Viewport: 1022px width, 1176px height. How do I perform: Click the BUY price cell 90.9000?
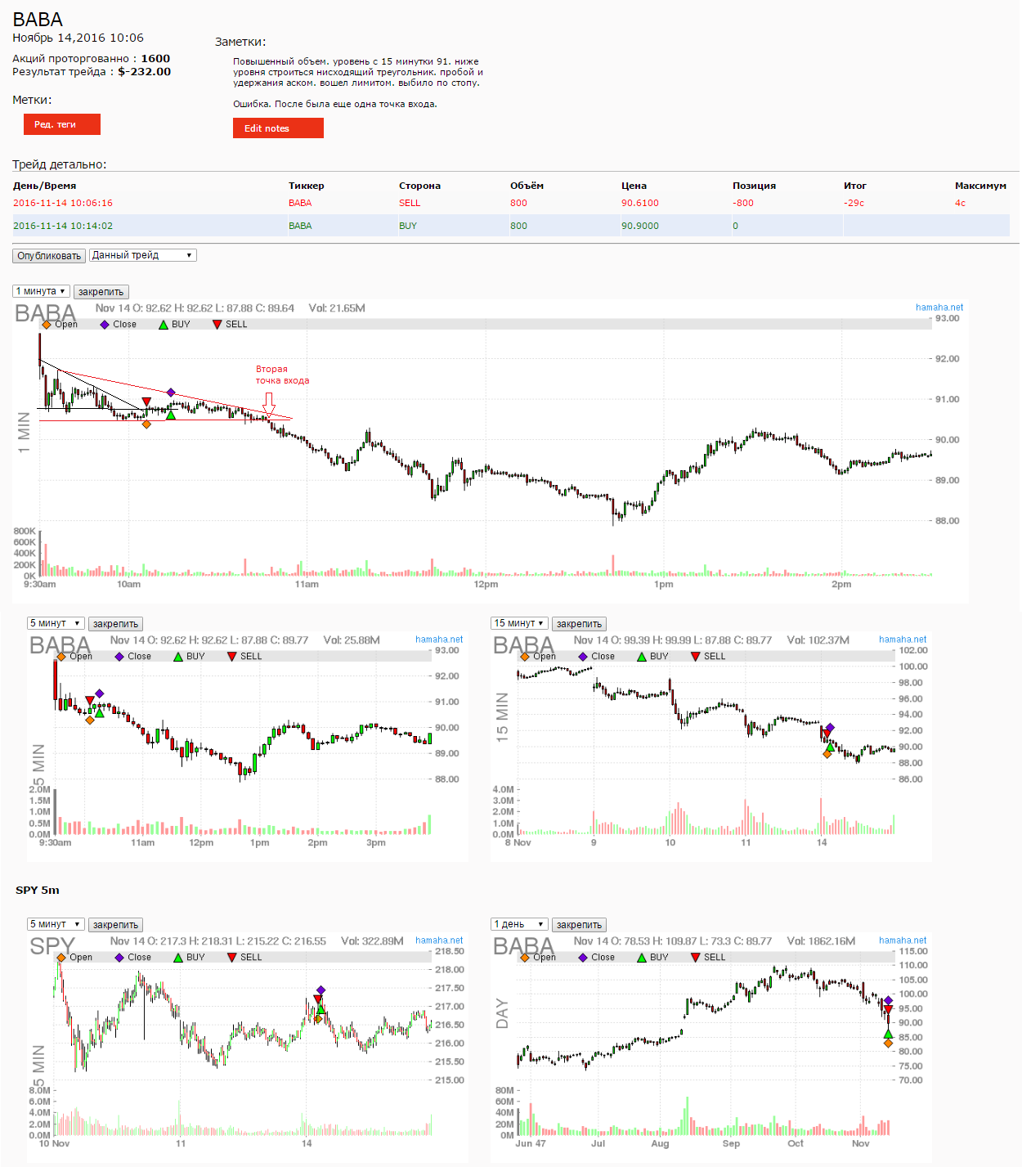click(x=640, y=226)
